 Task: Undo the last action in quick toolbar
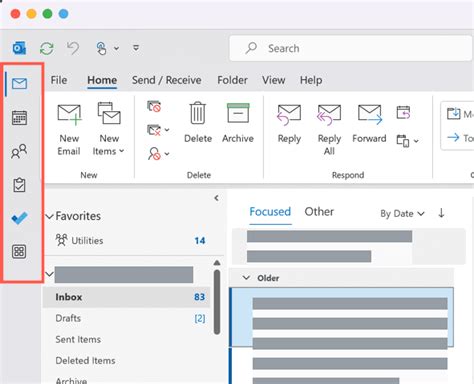point(73,49)
